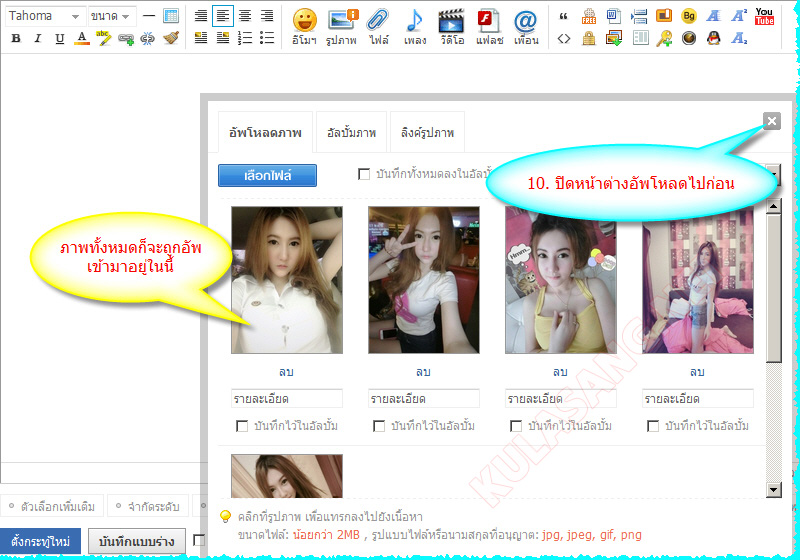Insert a hyperlink with chain icon
This screenshot has width=800, height=560.
[x=126, y=38]
